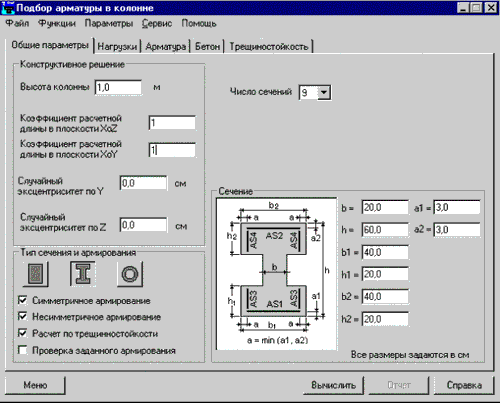Switch to the Трещиностойкость tab
This screenshot has width=500, height=403.
tap(269, 46)
